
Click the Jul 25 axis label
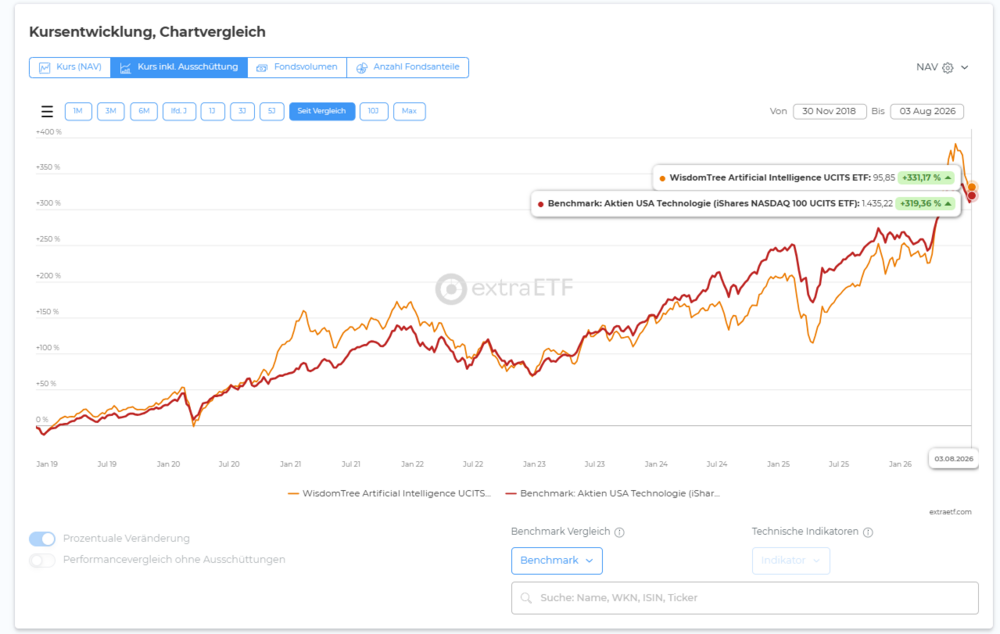click(839, 464)
